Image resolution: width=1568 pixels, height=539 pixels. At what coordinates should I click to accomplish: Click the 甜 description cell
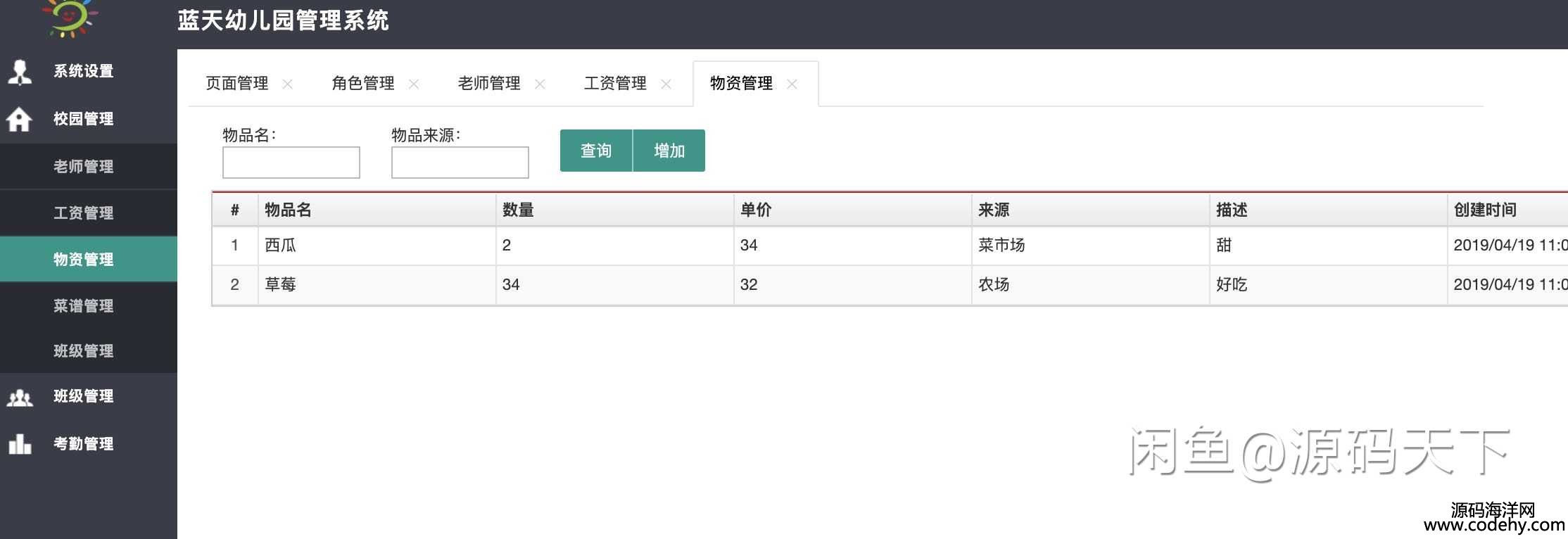(1329, 246)
